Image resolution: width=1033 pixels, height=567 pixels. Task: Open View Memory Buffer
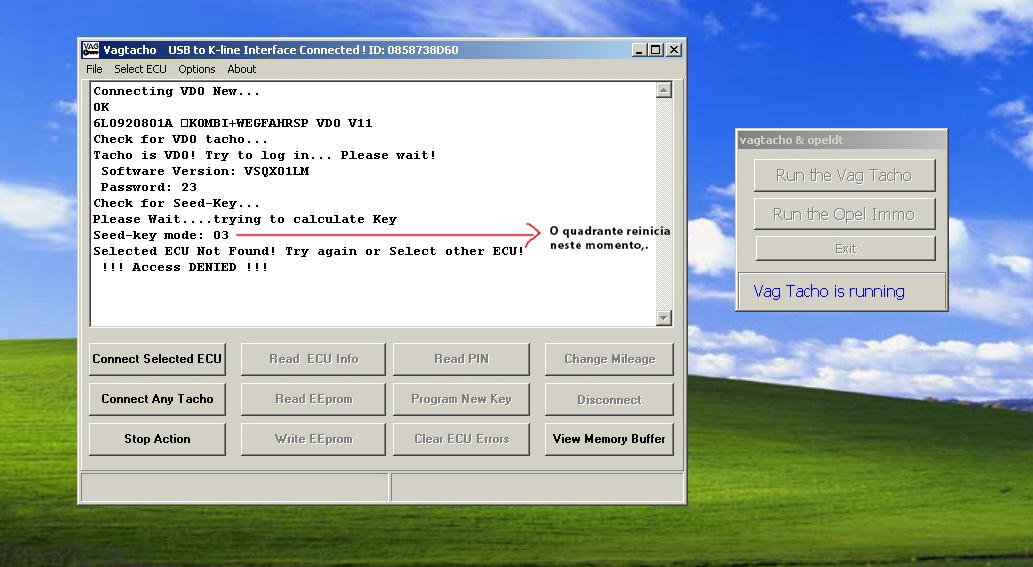click(x=609, y=439)
